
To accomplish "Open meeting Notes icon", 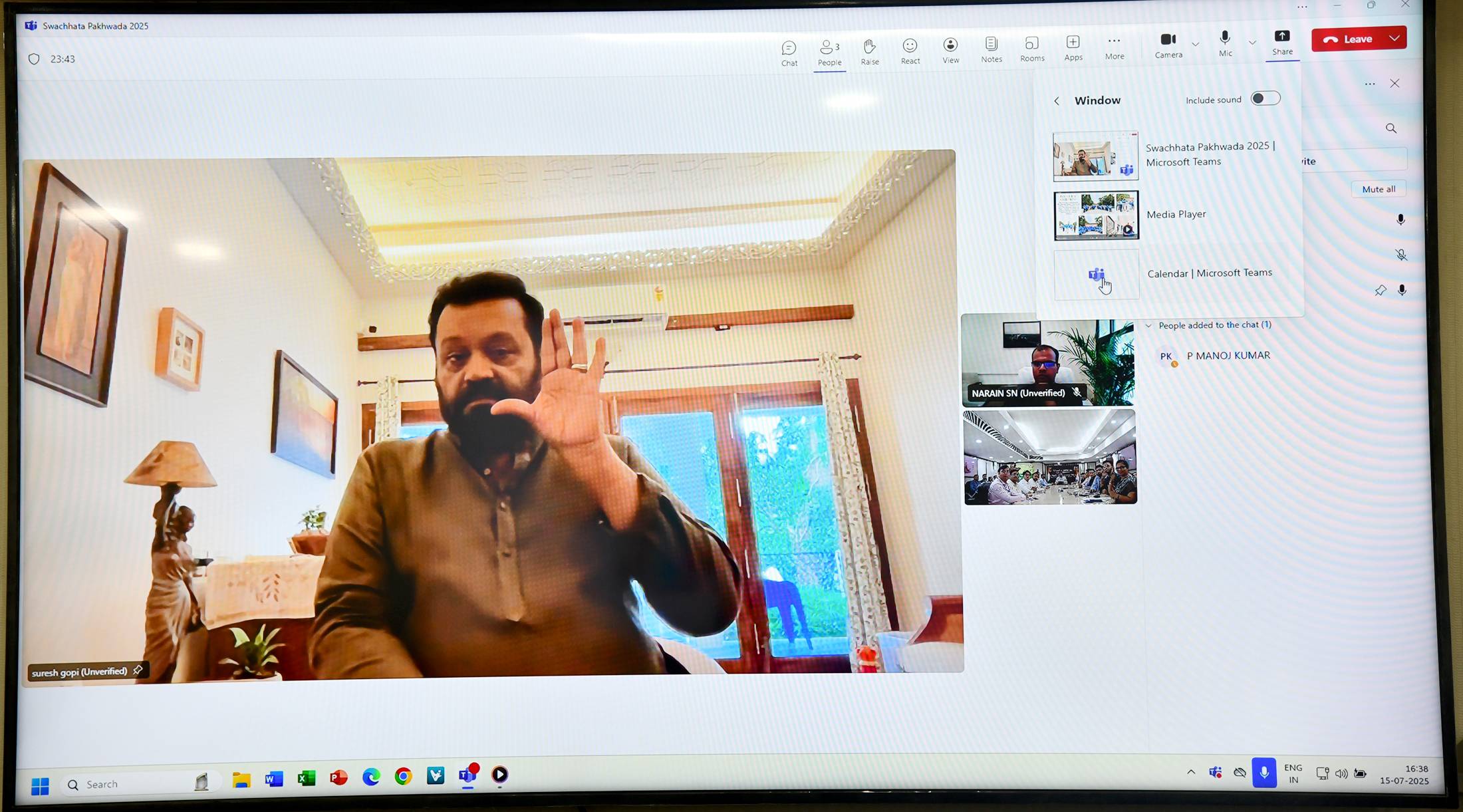I will [991, 44].
